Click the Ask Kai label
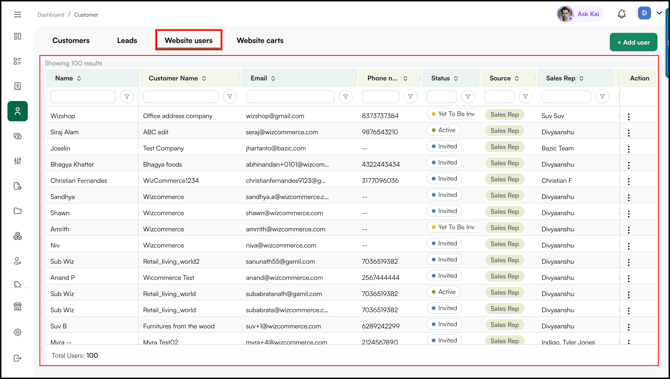Screen dimensions: 670x379 (x=588, y=14)
